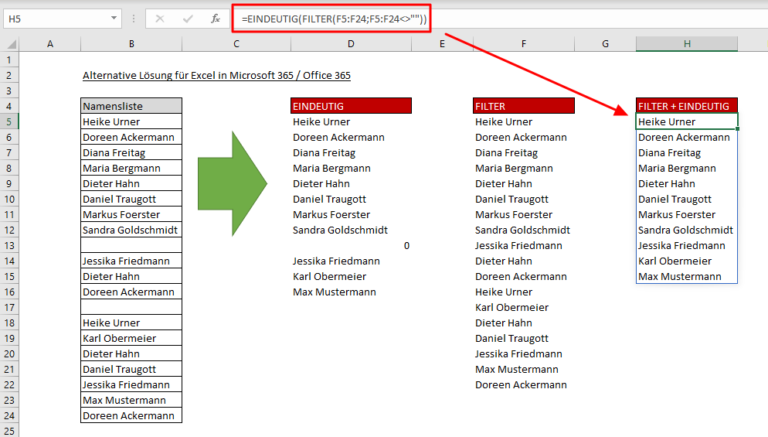Click the Alternative Lösung underlined title text
This screenshot has height=437, width=768.
tap(216, 75)
